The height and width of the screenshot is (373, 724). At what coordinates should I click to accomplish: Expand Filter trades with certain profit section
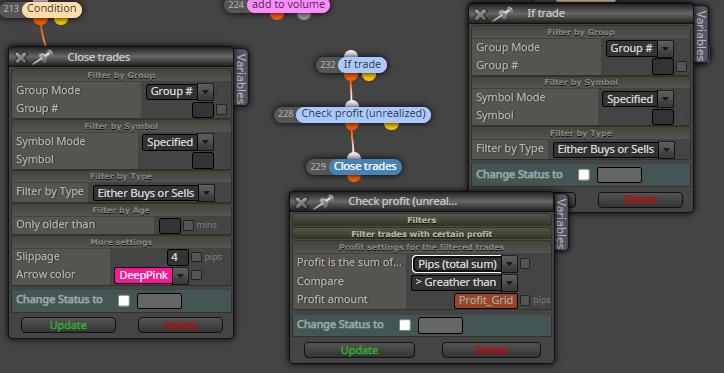pyautogui.click(x=422, y=234)
